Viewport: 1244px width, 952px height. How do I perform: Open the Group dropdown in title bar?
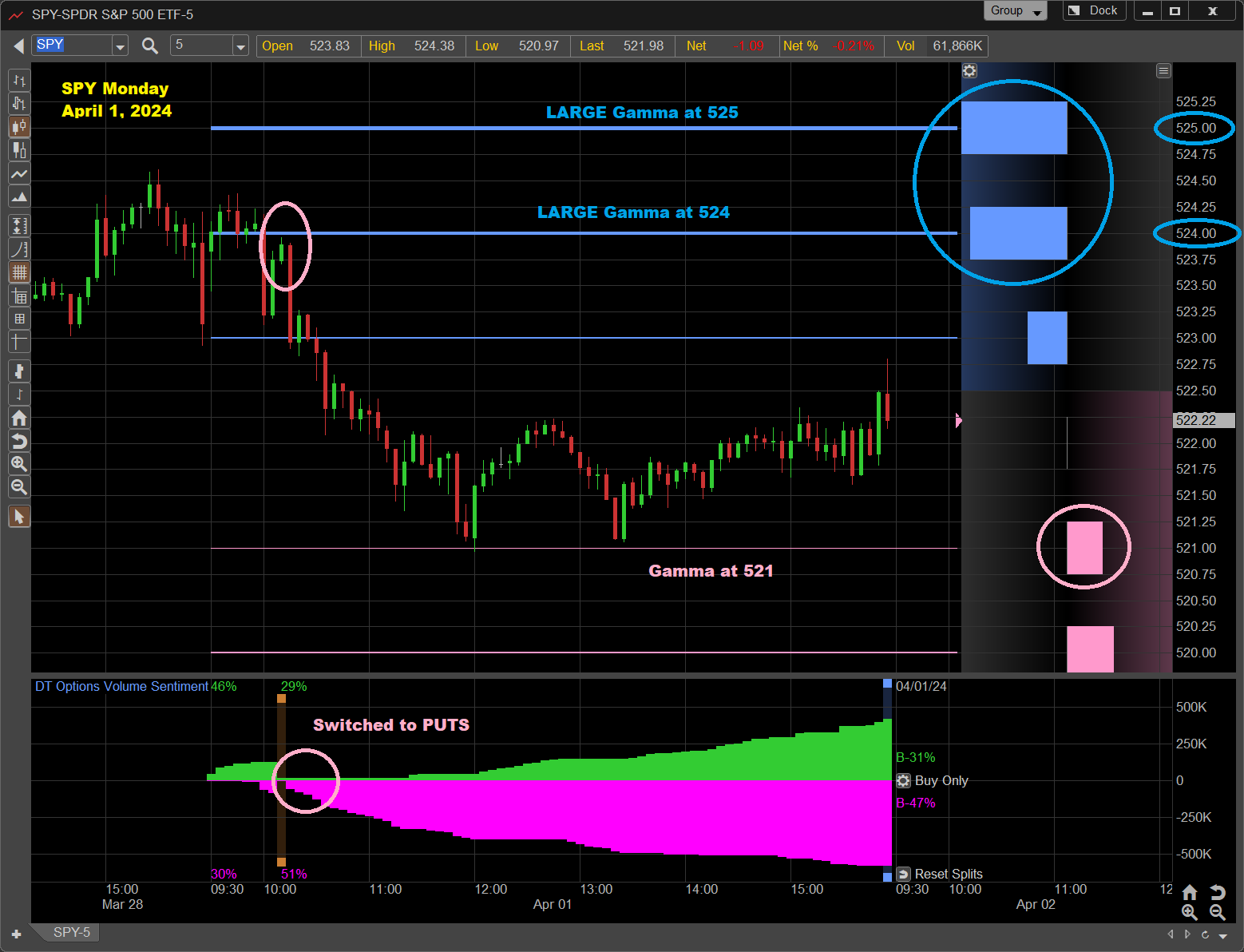click(x=1016, y=11)
